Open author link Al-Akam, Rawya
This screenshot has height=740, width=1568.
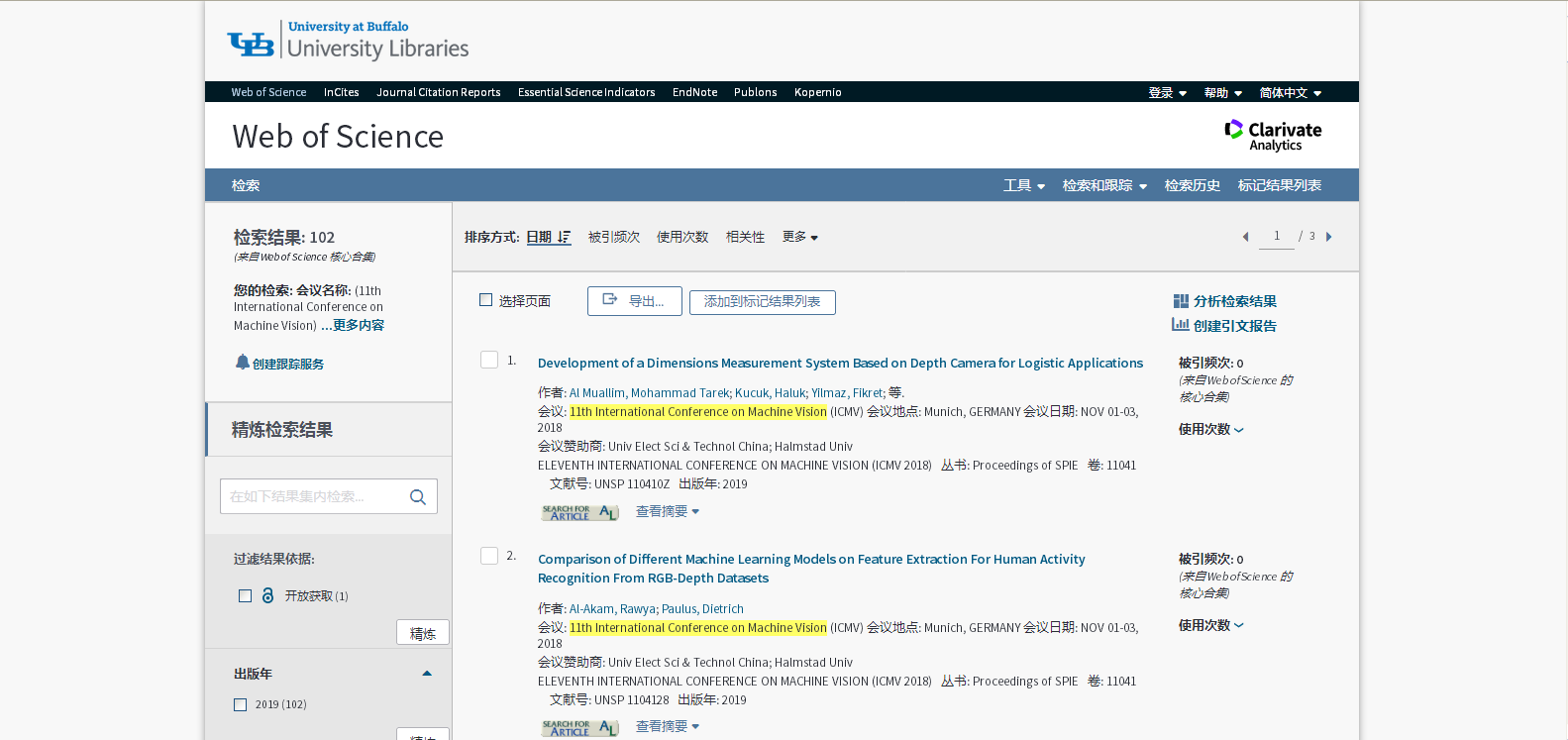(x=612, y=609)
